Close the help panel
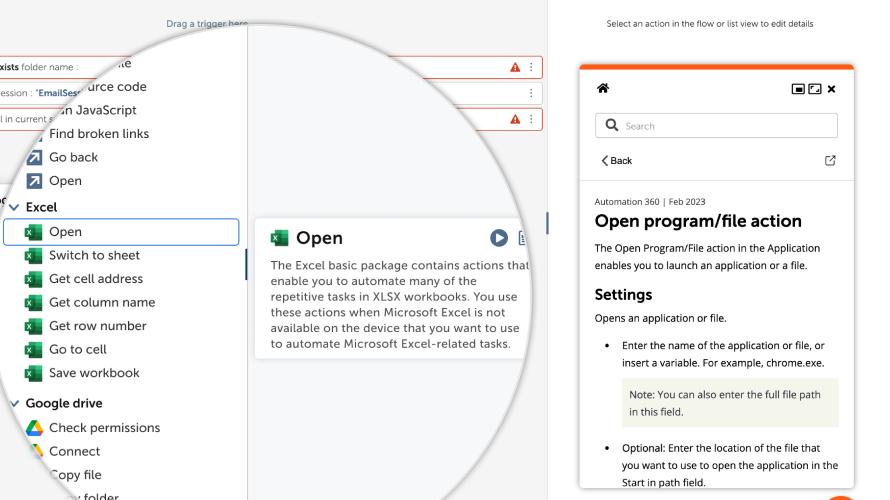This screenshot has height=500, width=890. (832, 89)
